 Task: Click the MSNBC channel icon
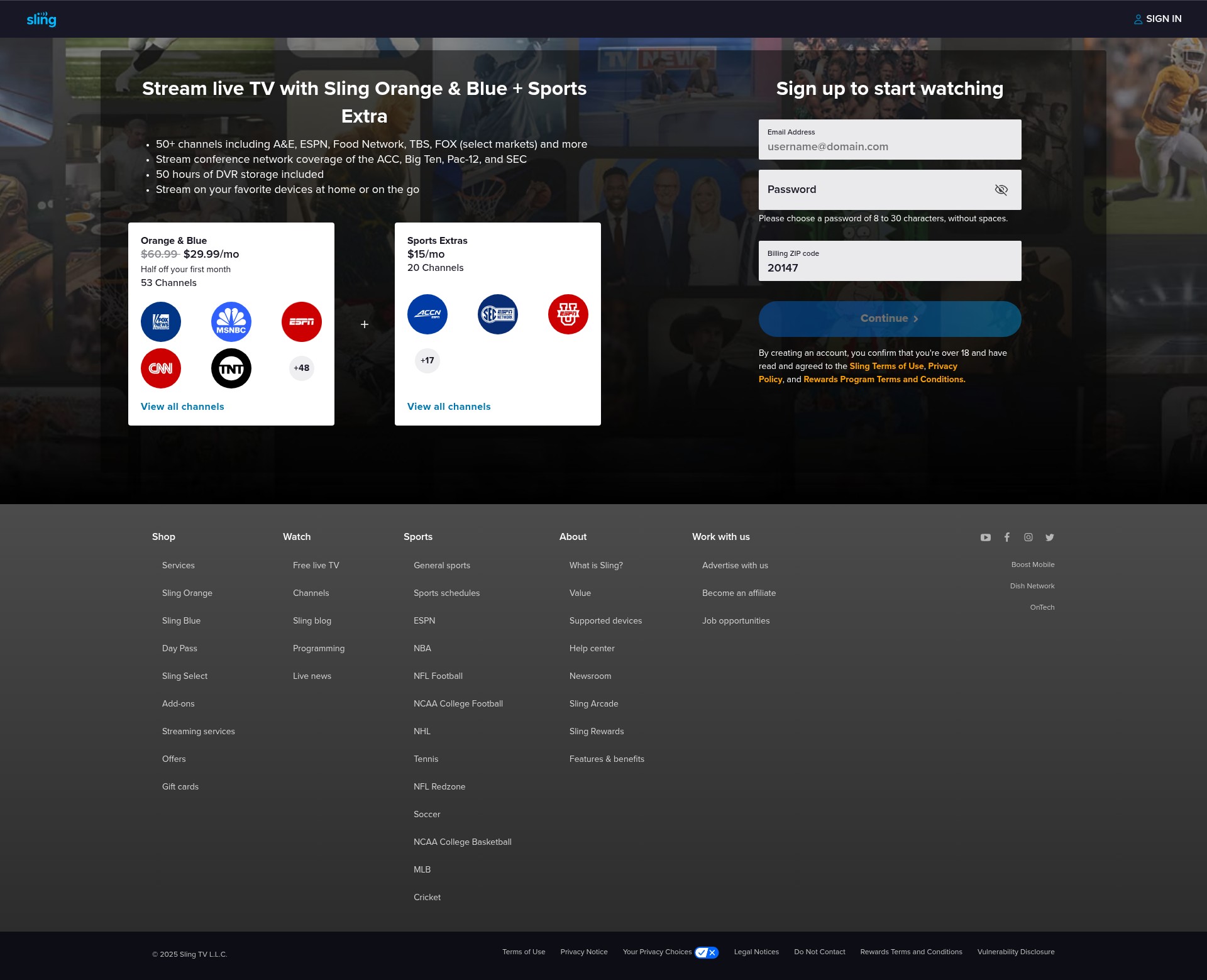(x=231, y=322)
